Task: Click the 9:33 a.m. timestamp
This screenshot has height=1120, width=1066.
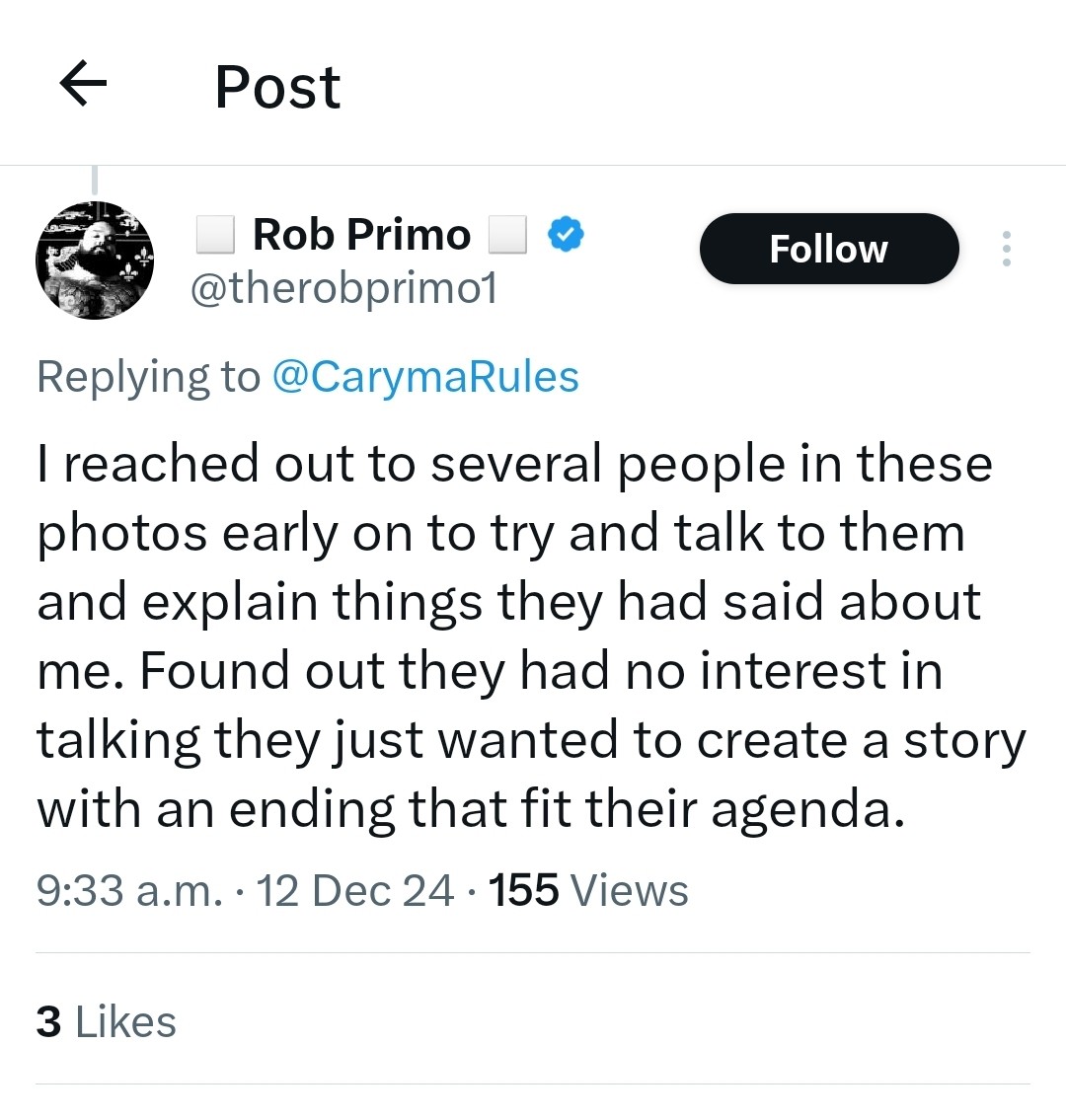Action: pos(129,890)
